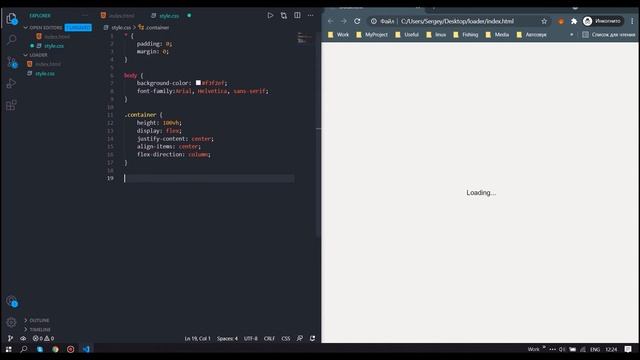Change line ending via CRLF status item
Screen dimensions: 640x360
269,338
